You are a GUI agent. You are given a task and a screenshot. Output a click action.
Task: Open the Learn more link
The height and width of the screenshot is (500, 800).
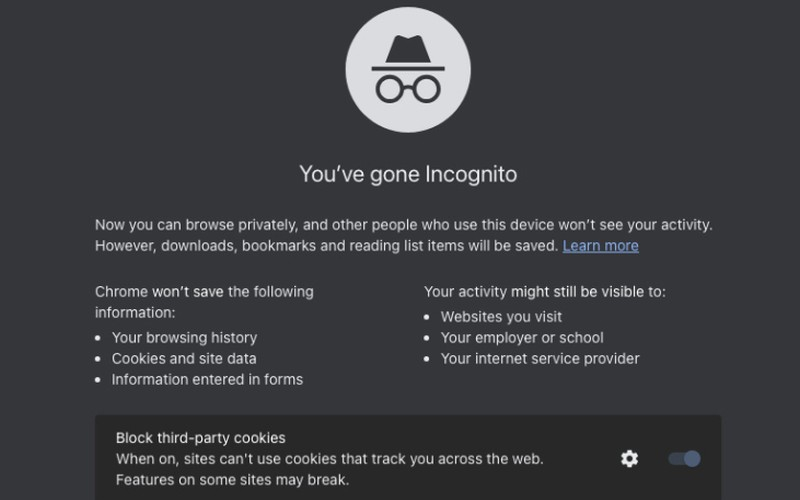(600, 246)
